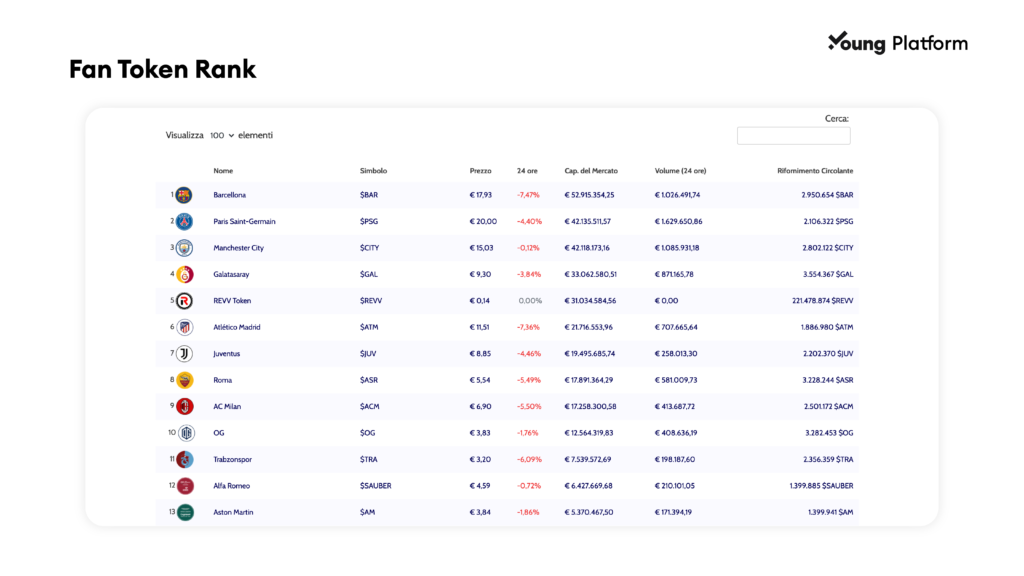Click the $SAUBER symbol cell
This screenshot has height=576, width=1024.
point(376,486)
